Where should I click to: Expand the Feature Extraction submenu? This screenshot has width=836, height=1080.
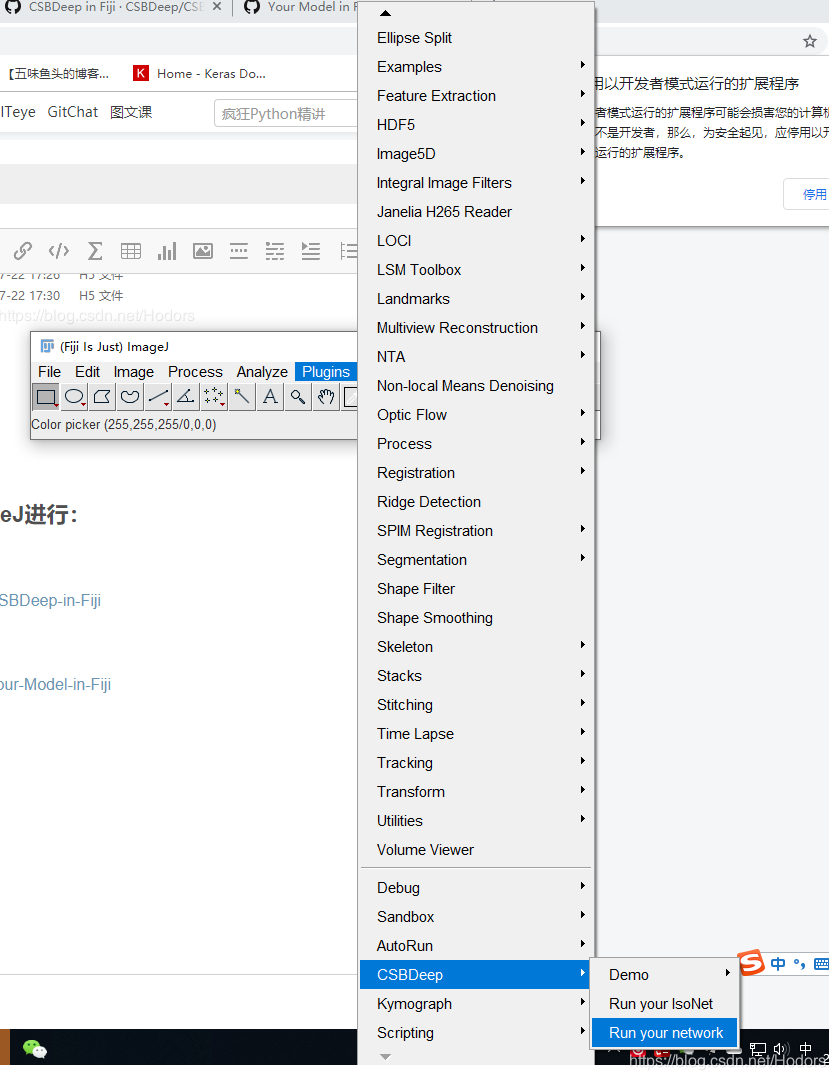point(475,96)
